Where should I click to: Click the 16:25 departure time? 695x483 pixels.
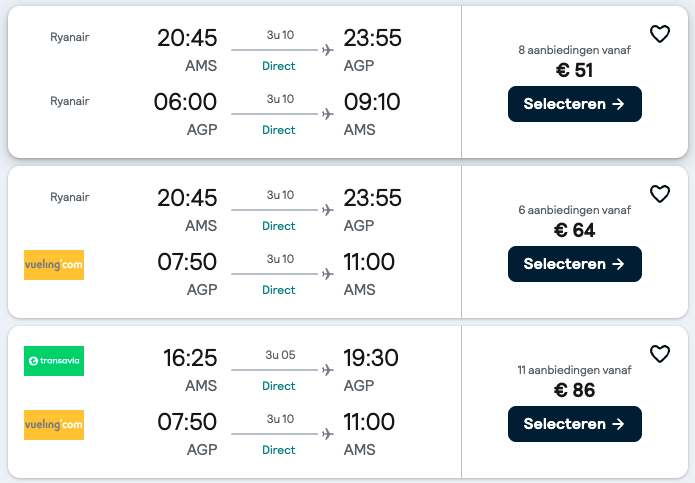[x=190, y=358]
